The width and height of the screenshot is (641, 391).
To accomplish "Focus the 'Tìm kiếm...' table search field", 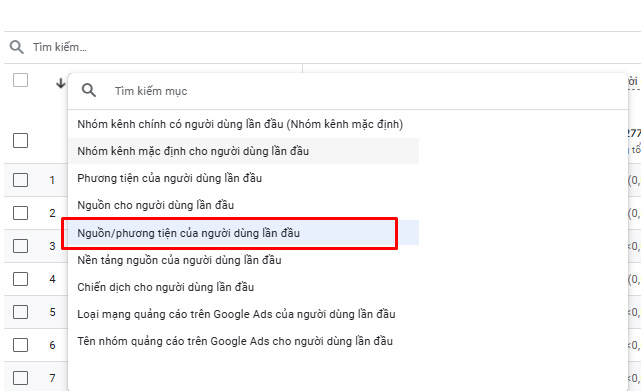I will [323, 47].
